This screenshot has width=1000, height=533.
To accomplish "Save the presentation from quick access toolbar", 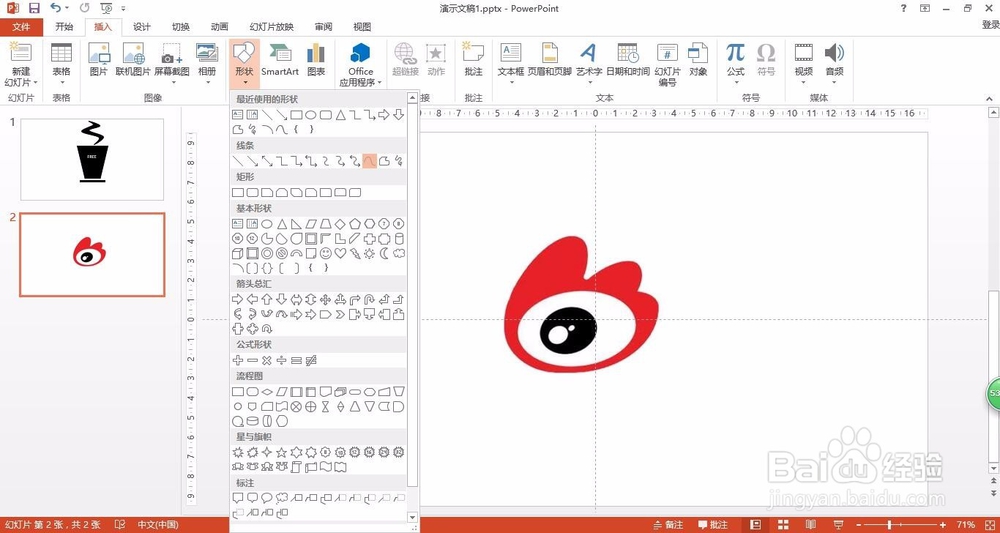I will point(34,8).
